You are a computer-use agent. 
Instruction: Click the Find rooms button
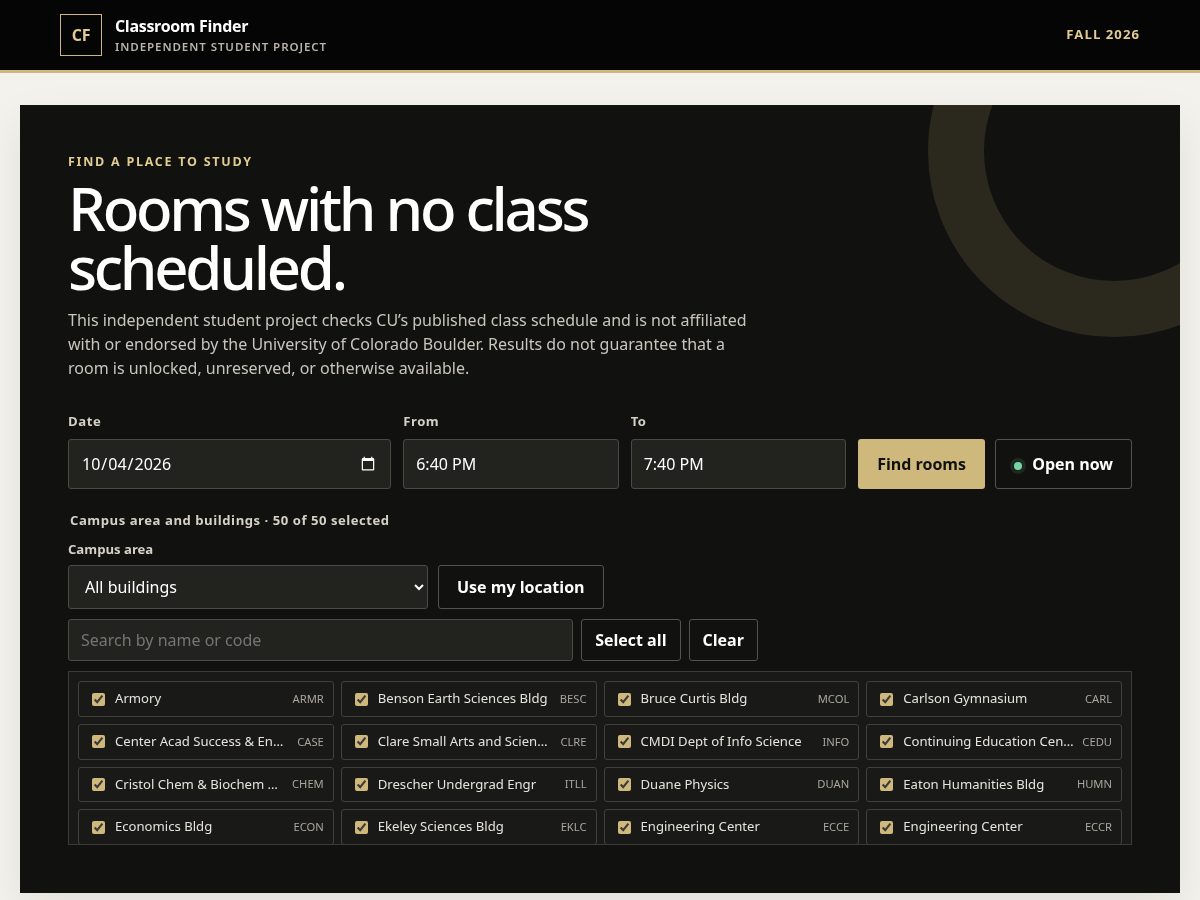[921, 464]
